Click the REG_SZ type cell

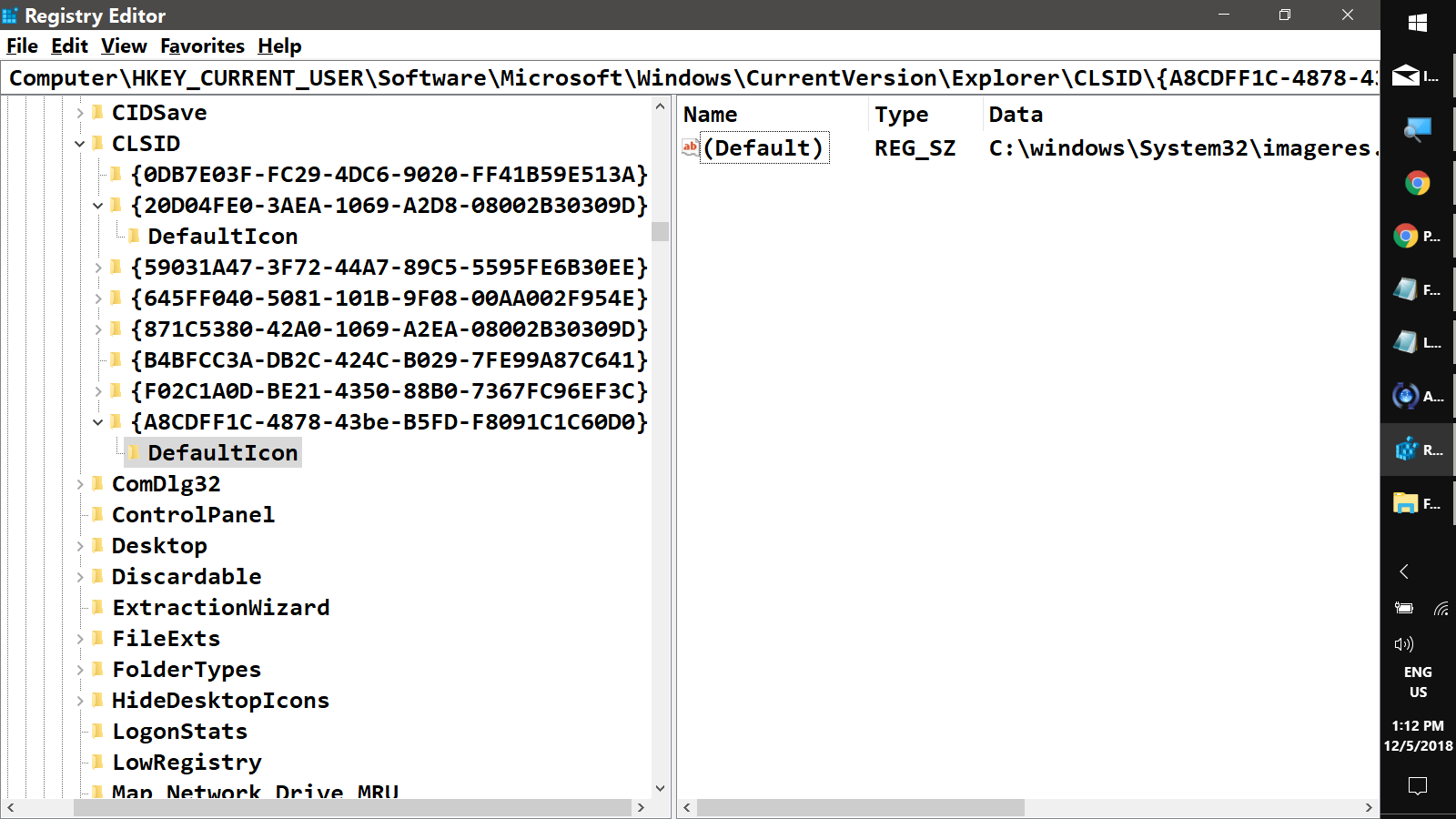click(915, 147)
